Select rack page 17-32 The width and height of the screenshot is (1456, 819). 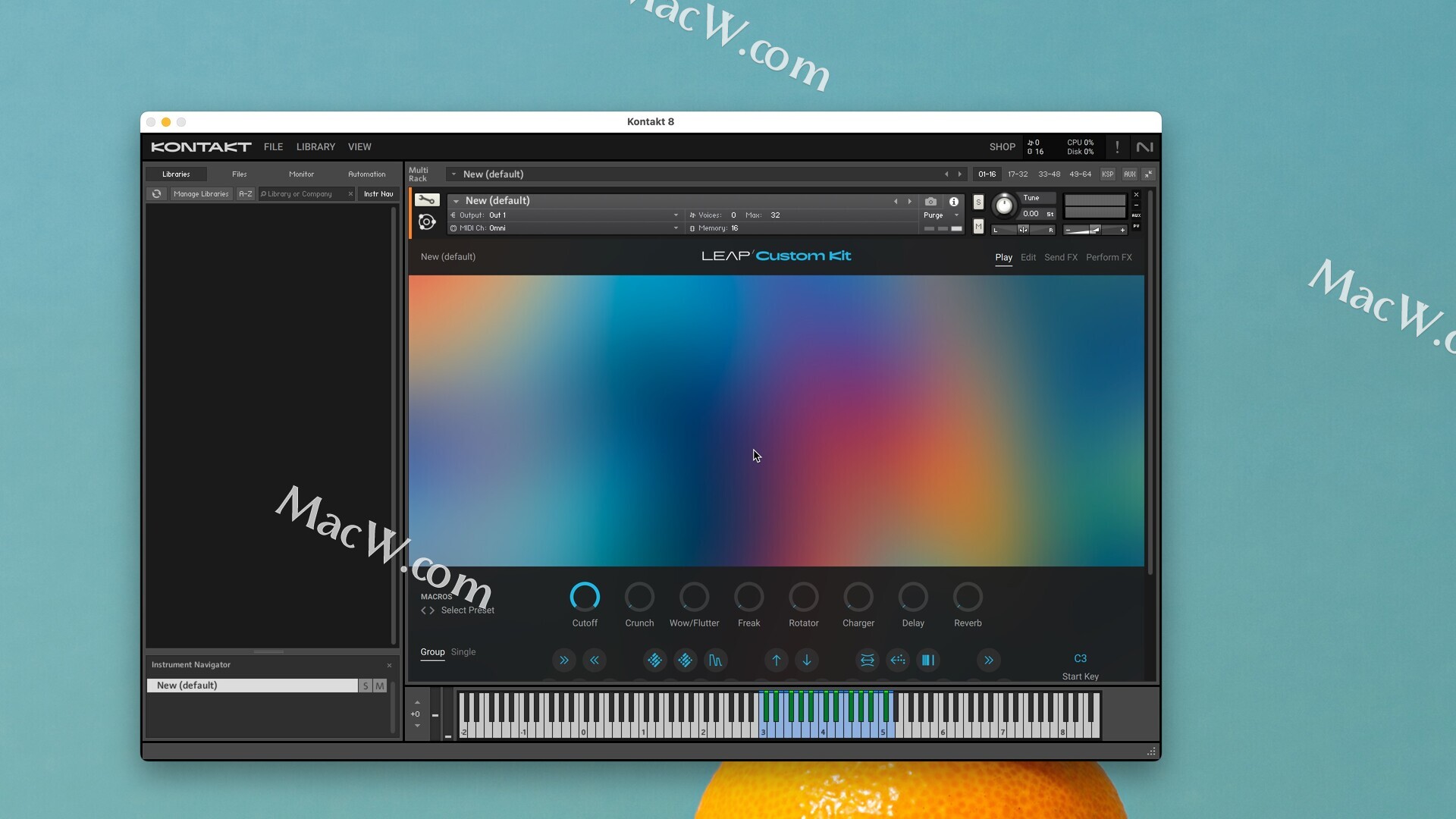1018,174
